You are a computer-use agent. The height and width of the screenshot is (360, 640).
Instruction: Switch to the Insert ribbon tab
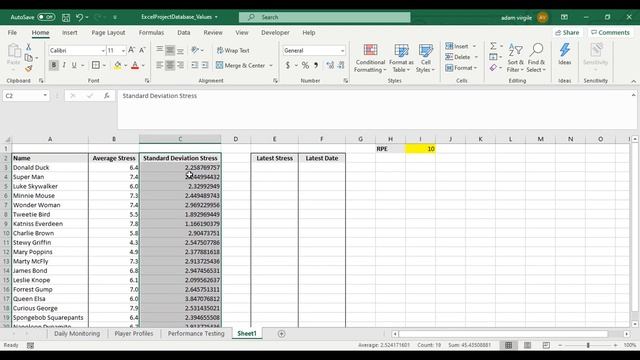tap(69, 33)
